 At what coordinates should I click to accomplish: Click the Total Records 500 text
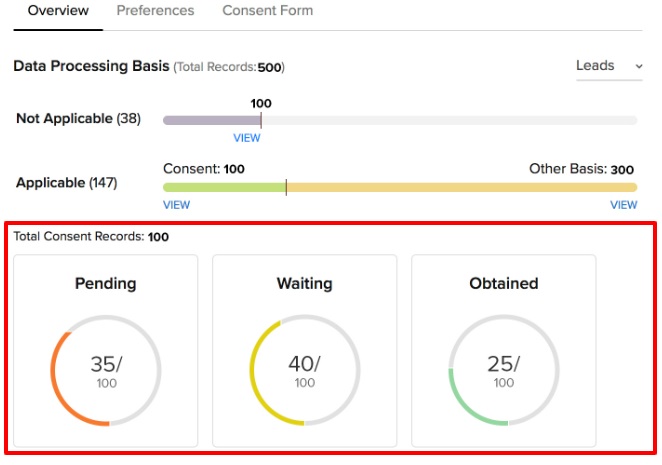[x=229, y=67]
